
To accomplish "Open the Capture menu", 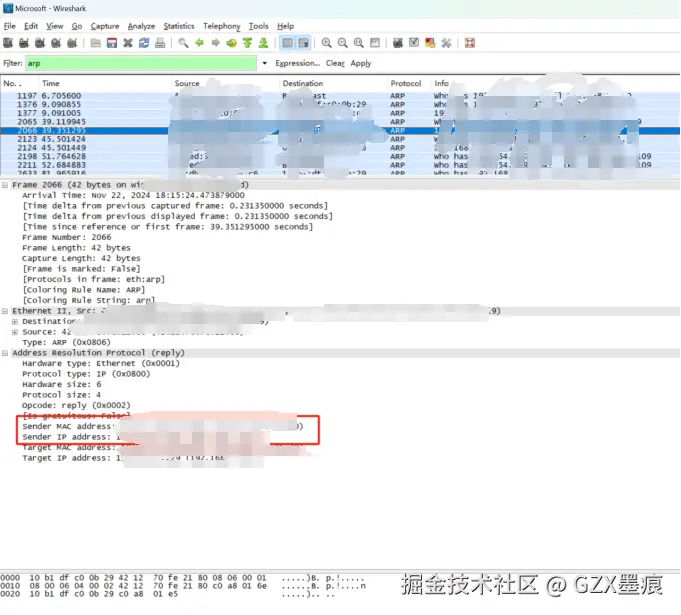I will click(105, 26).
